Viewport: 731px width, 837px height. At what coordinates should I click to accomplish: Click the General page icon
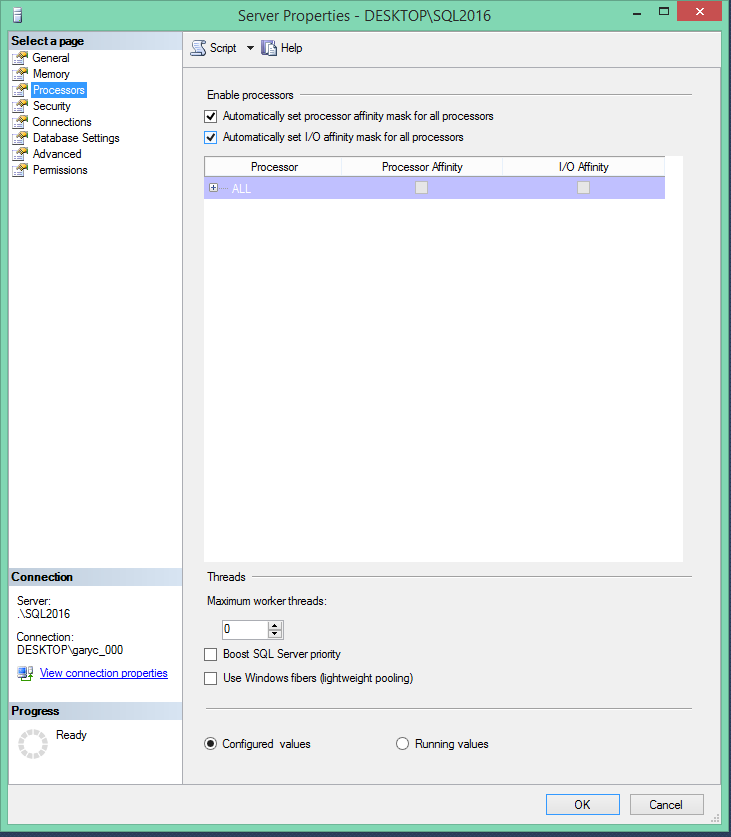(x=20, y=58)
